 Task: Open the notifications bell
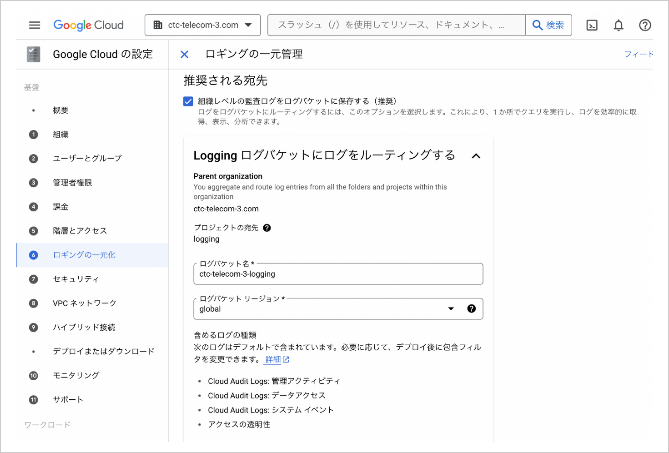pyautogui.click(x=618, y=26)
